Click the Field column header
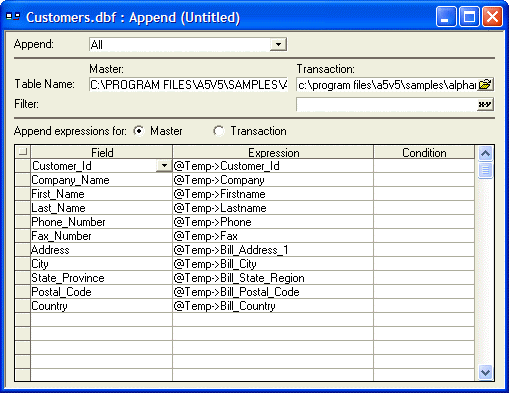 pyautogui.click(x=102, y=152)
